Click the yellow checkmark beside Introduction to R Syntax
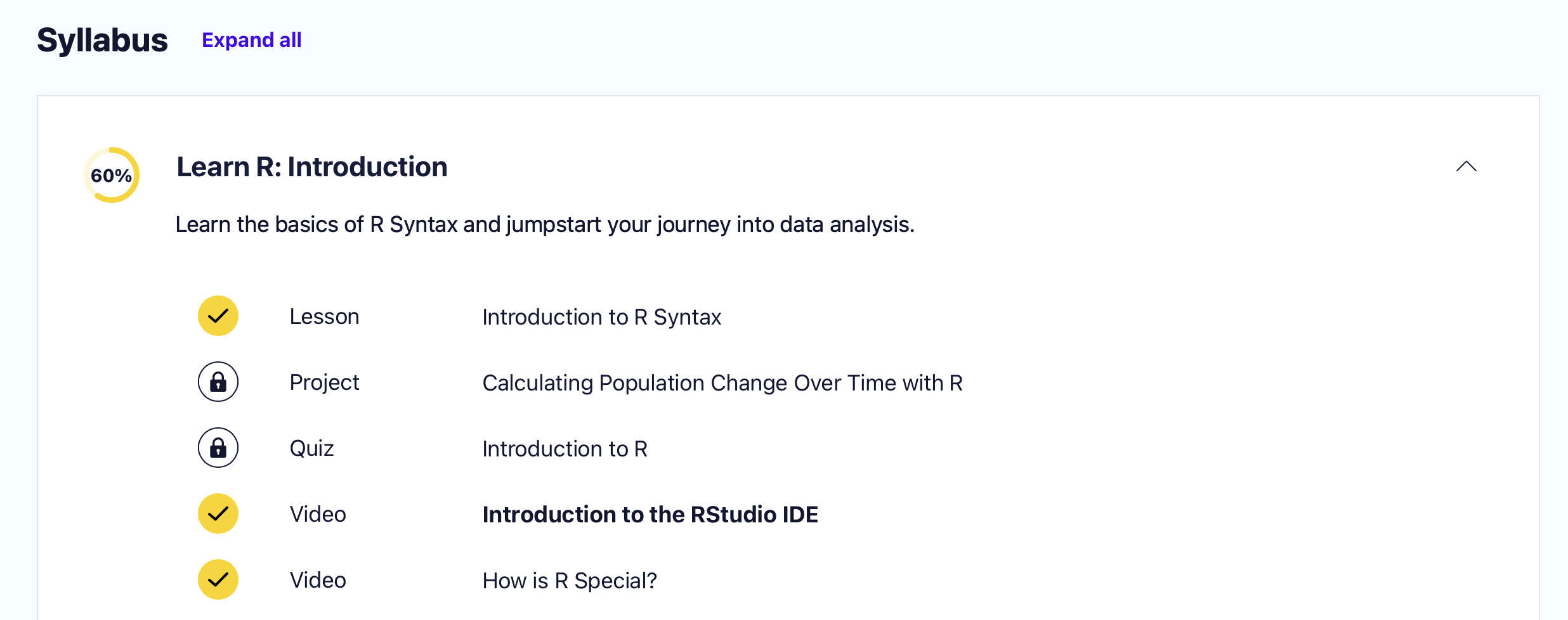Image resolution: width=1568 pixels, height=620 pixels. [218, 316]
